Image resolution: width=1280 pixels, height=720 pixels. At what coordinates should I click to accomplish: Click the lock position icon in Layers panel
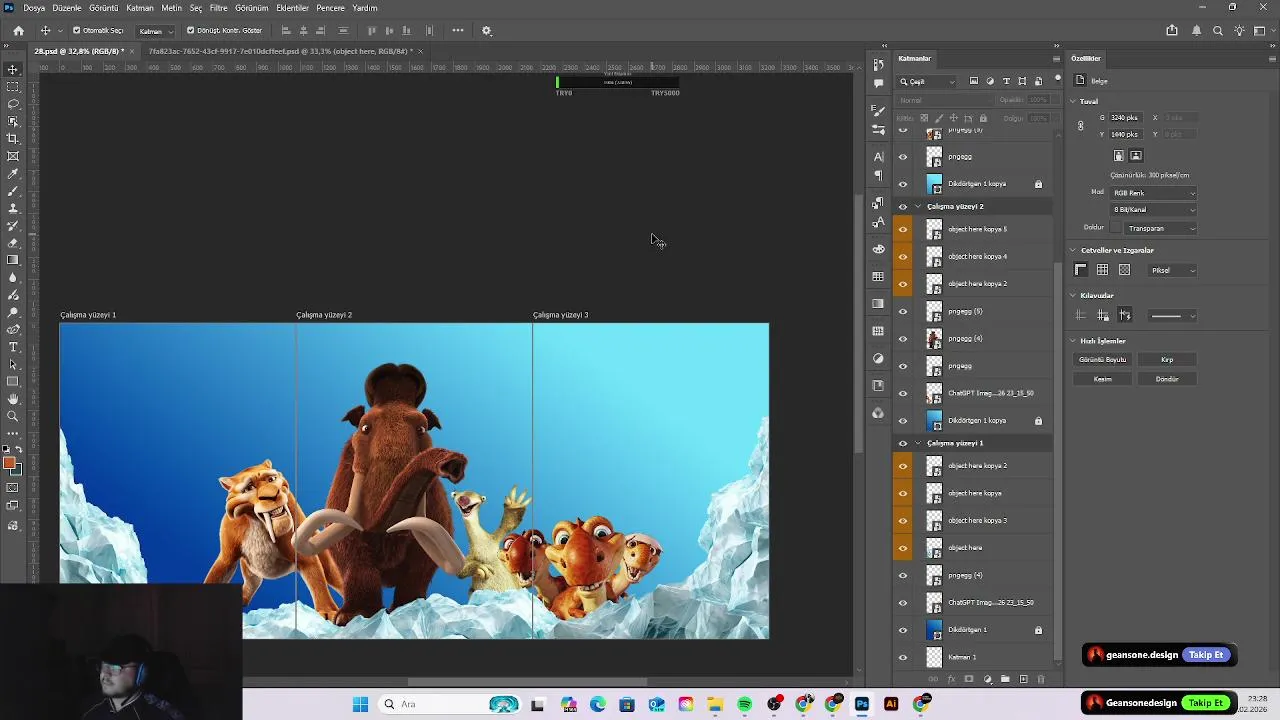[x=953, y=118]
